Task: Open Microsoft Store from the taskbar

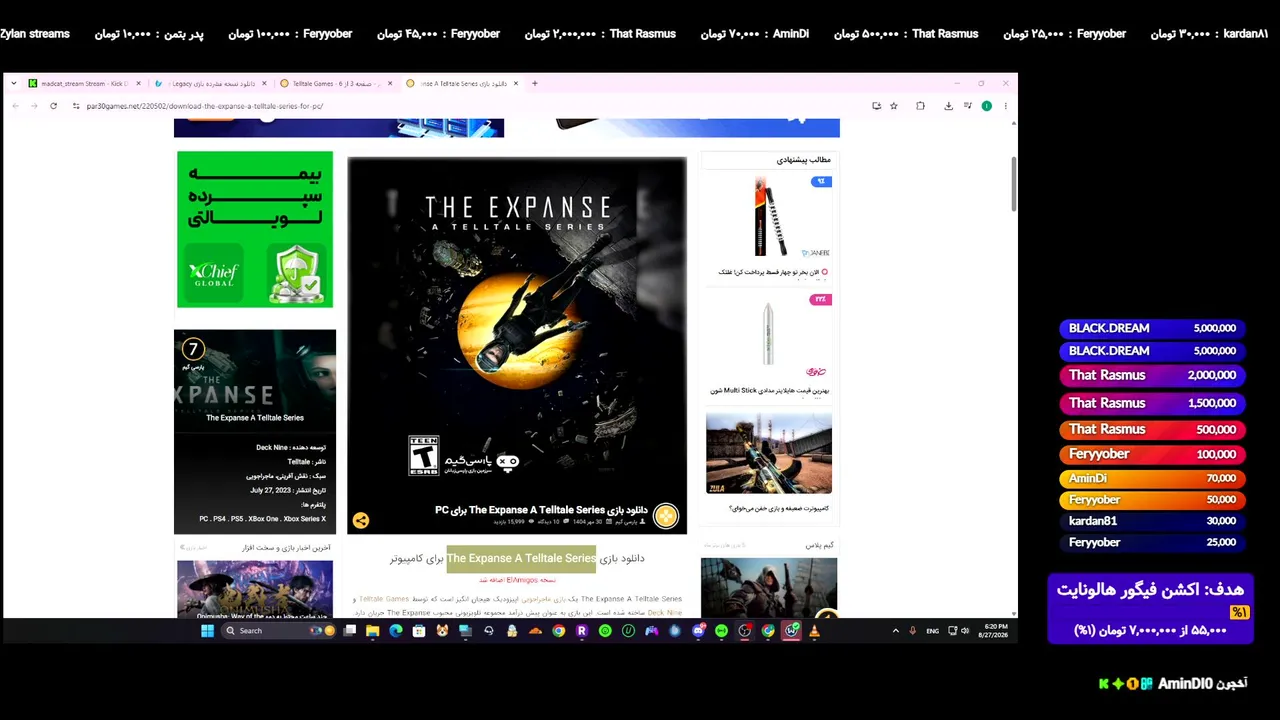Action: click(x=419, y=631)
